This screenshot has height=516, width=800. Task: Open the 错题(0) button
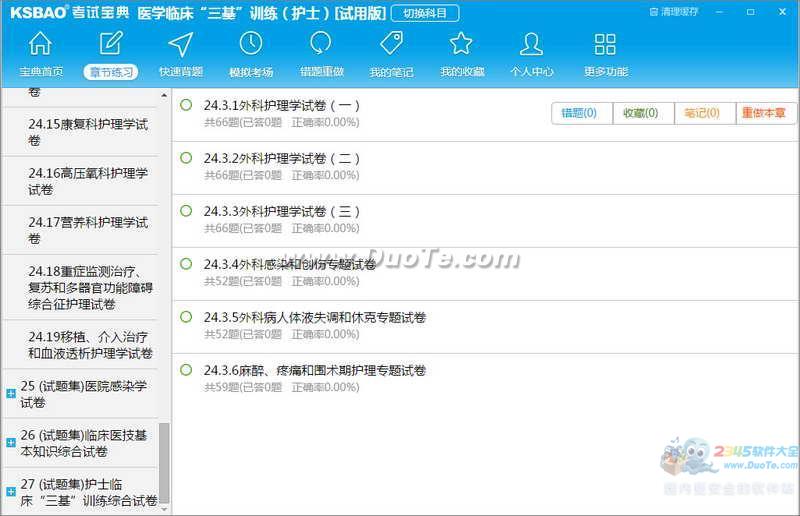(581, 113)
